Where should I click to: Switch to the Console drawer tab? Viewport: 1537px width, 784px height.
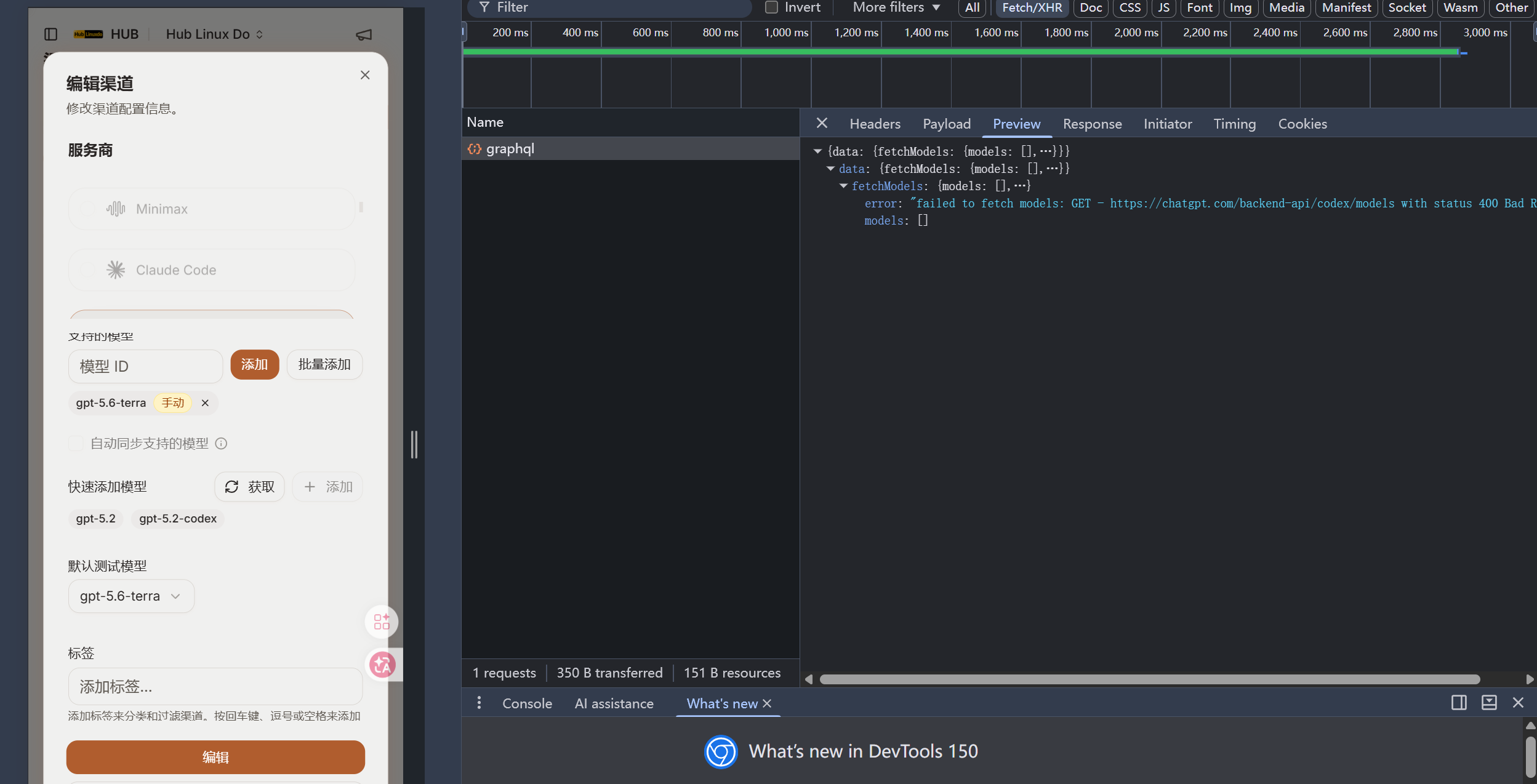point(527,703)
